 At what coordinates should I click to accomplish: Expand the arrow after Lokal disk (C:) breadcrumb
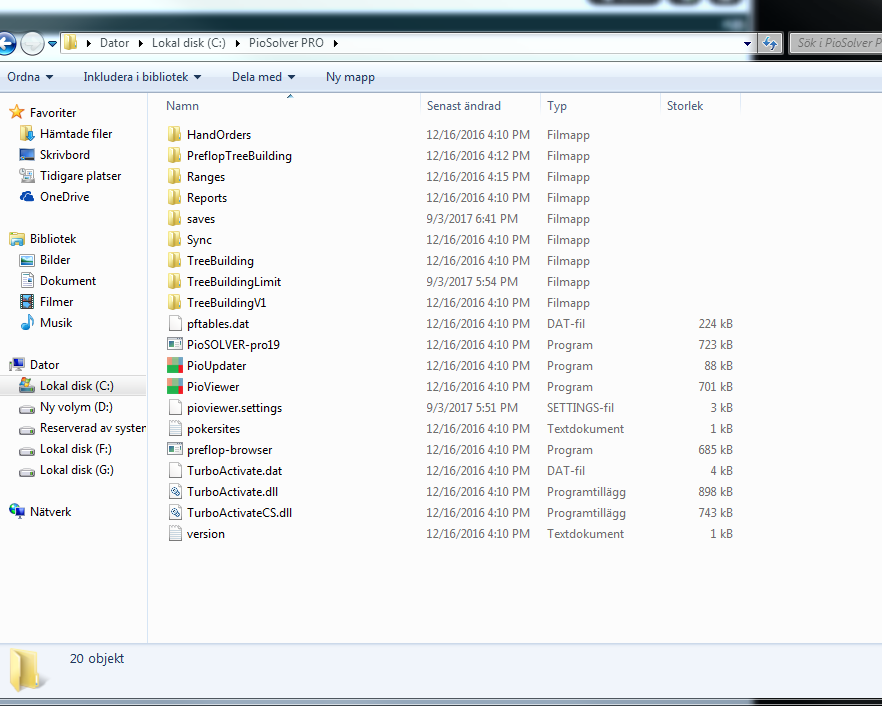coord(237,43)
